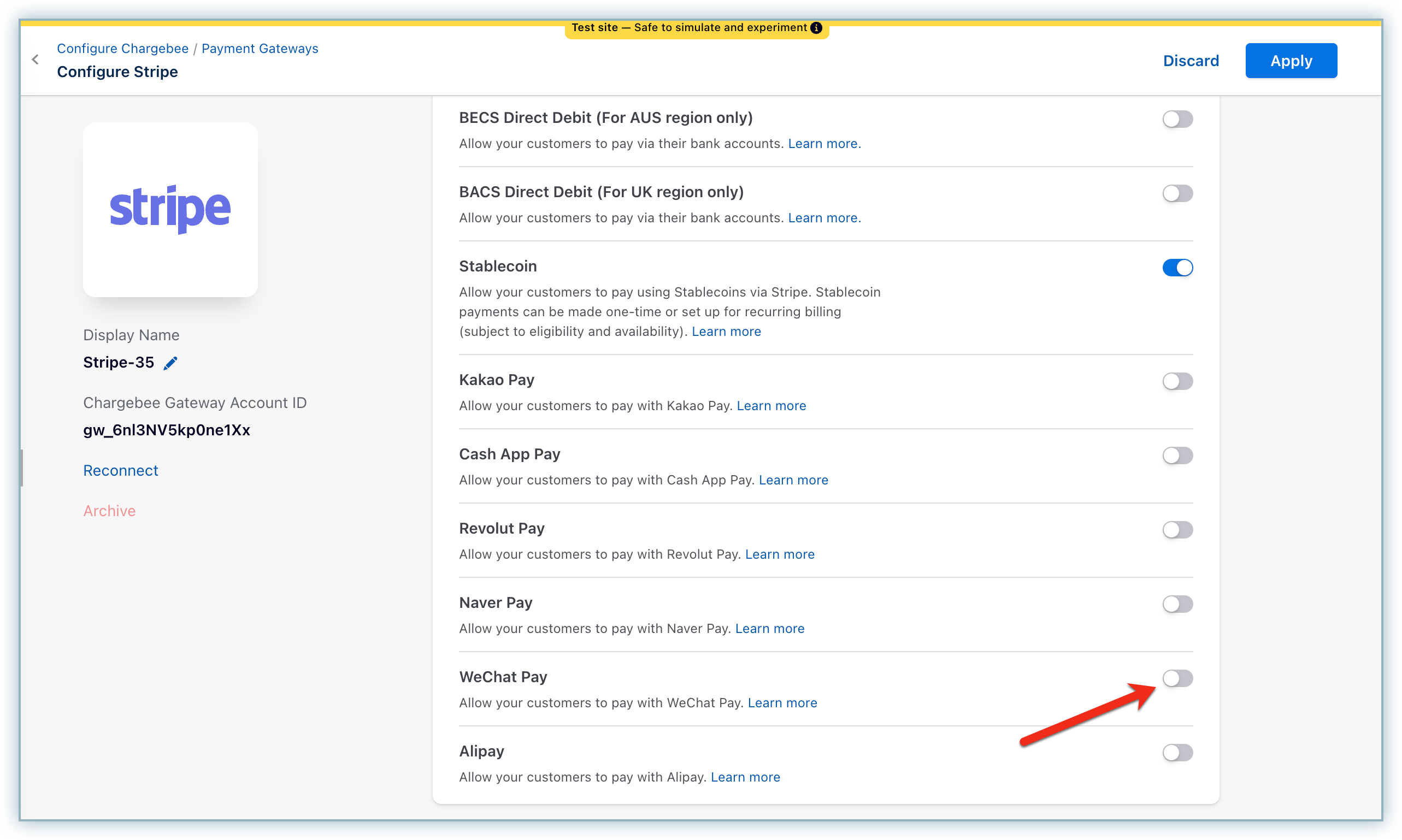Screen dimensions: 1402x840
Task: Disable the Stablecoin toggle
Action: (1177, 268)
